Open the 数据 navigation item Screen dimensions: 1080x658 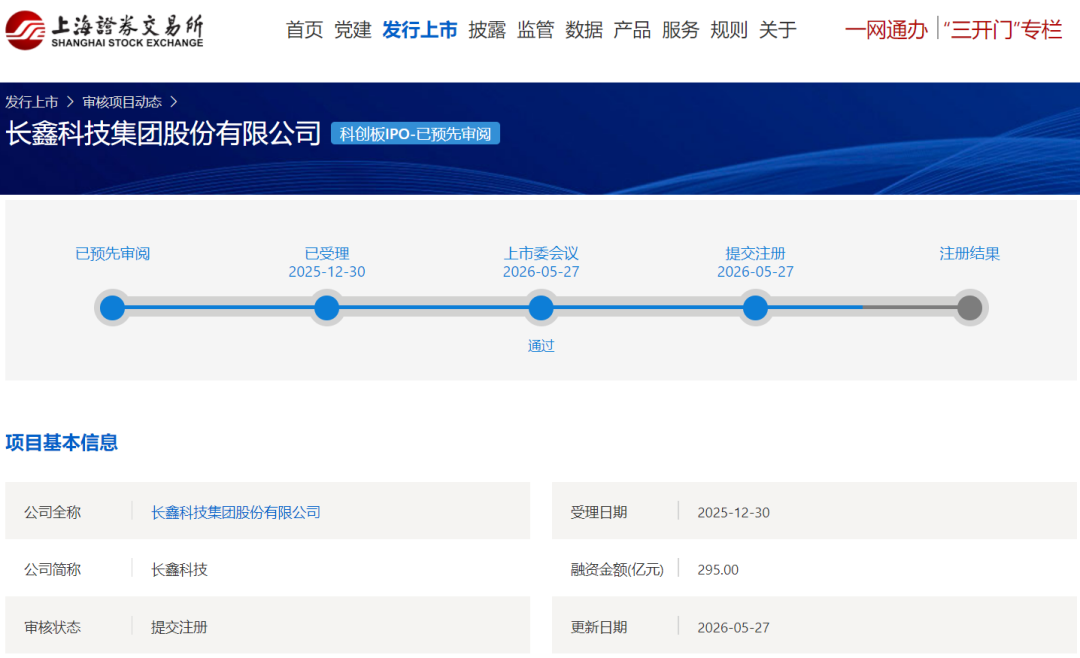tap(584, 30)
